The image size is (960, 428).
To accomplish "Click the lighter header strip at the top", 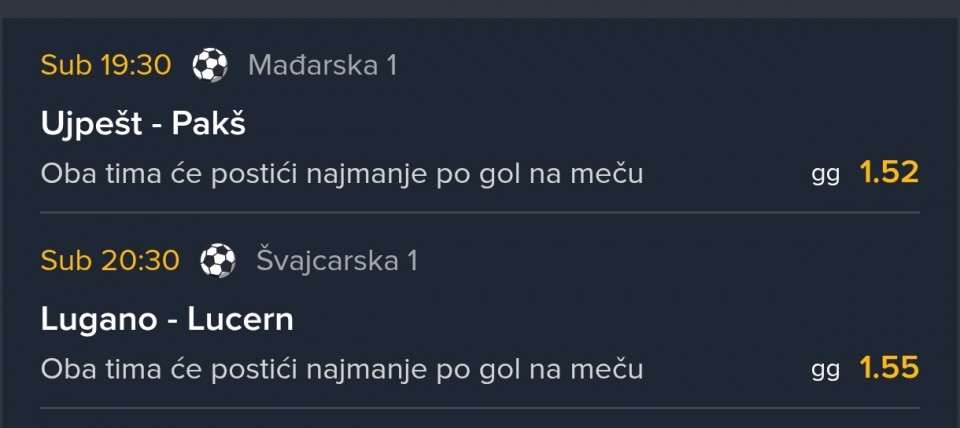I will tap(480, 9).
